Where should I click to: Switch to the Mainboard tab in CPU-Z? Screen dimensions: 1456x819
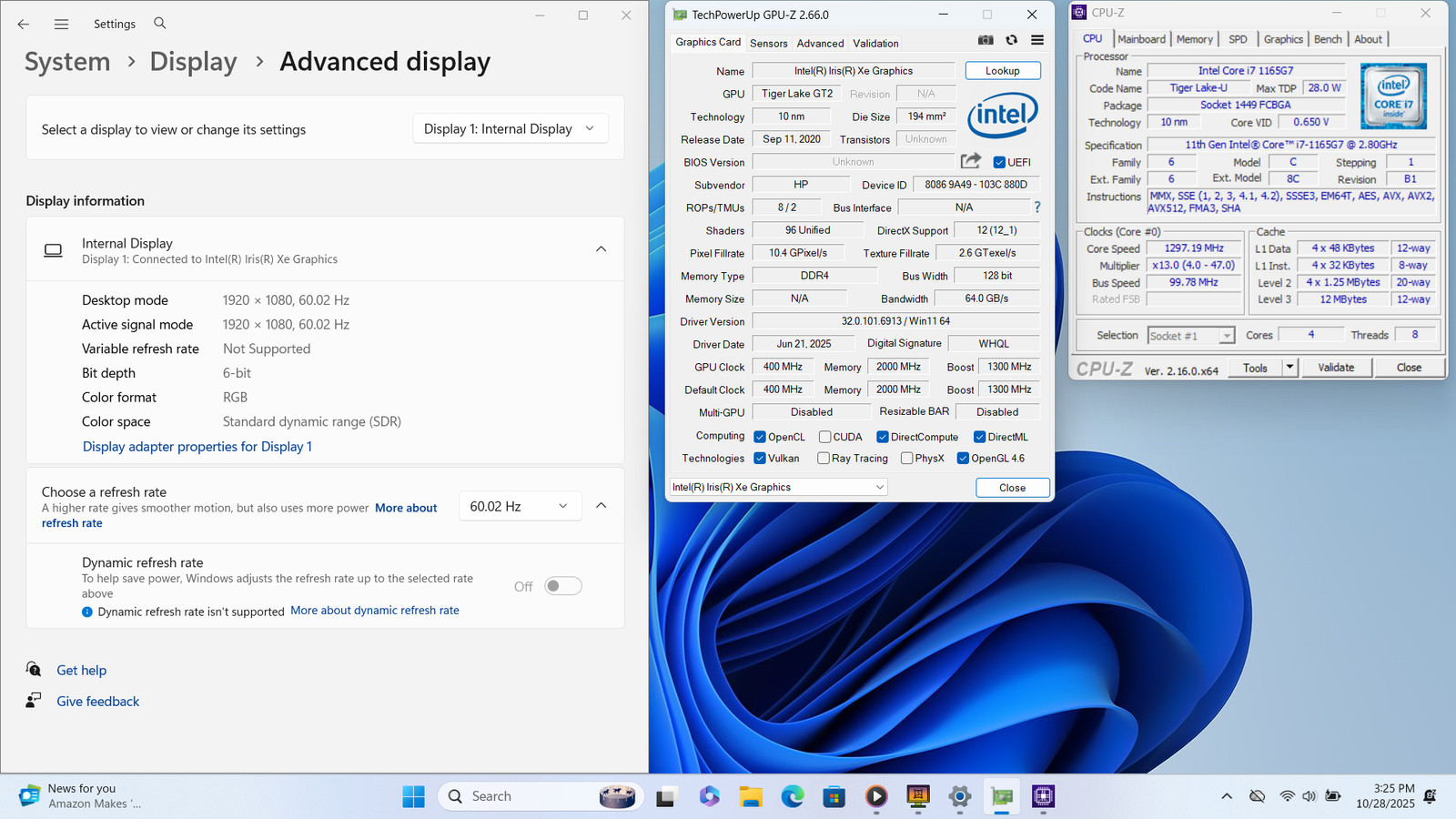point(1141,39)
